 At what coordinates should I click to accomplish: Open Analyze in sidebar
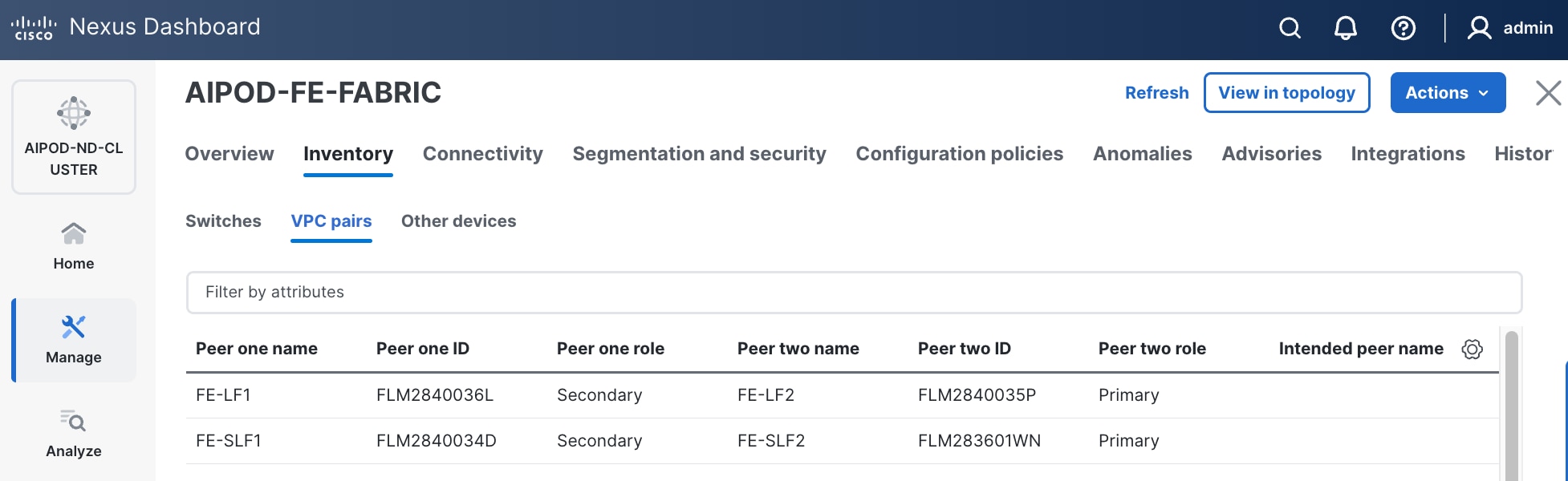[x=74, y=434]
